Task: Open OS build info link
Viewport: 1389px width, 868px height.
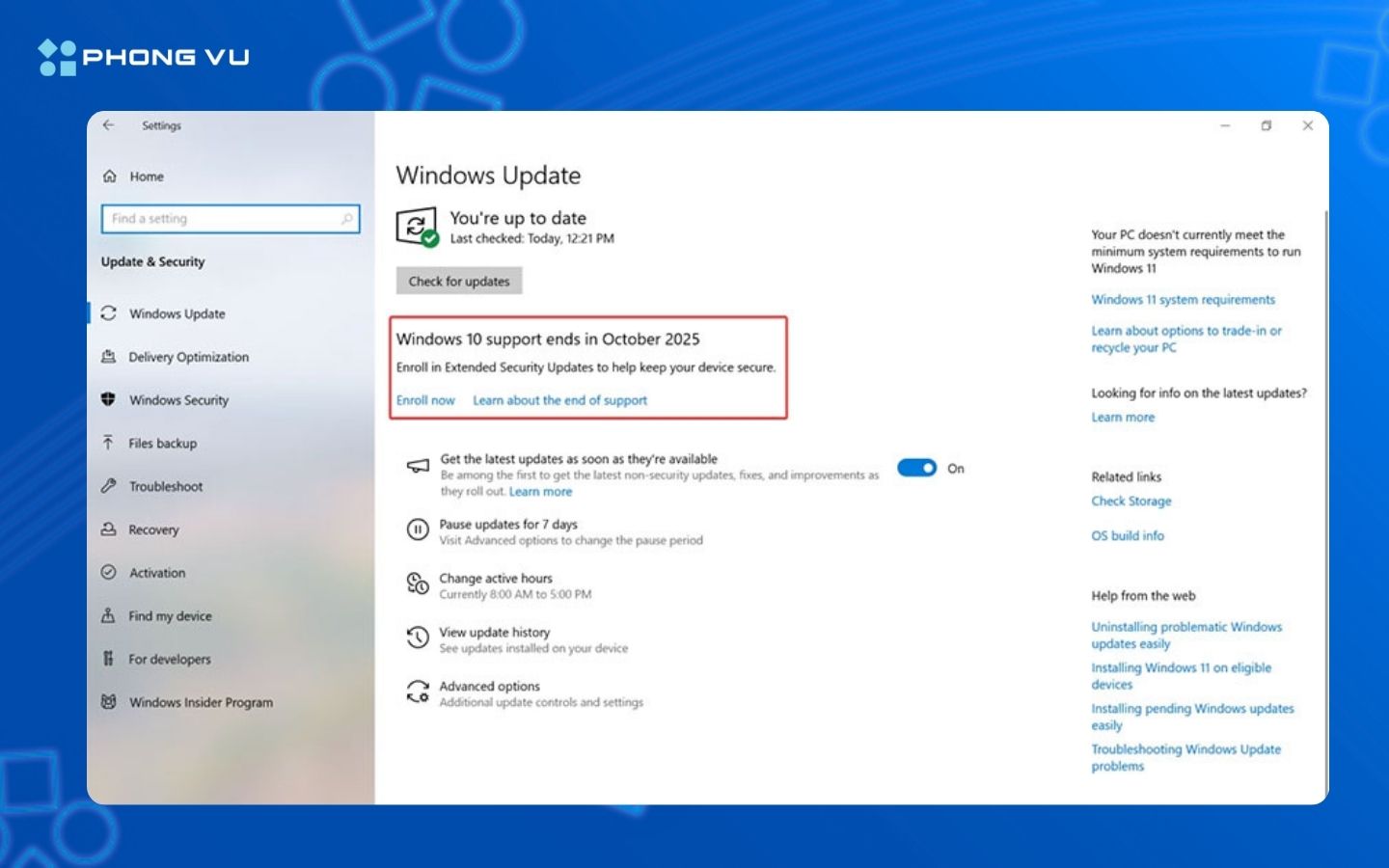Action: tap(1128, 536)
